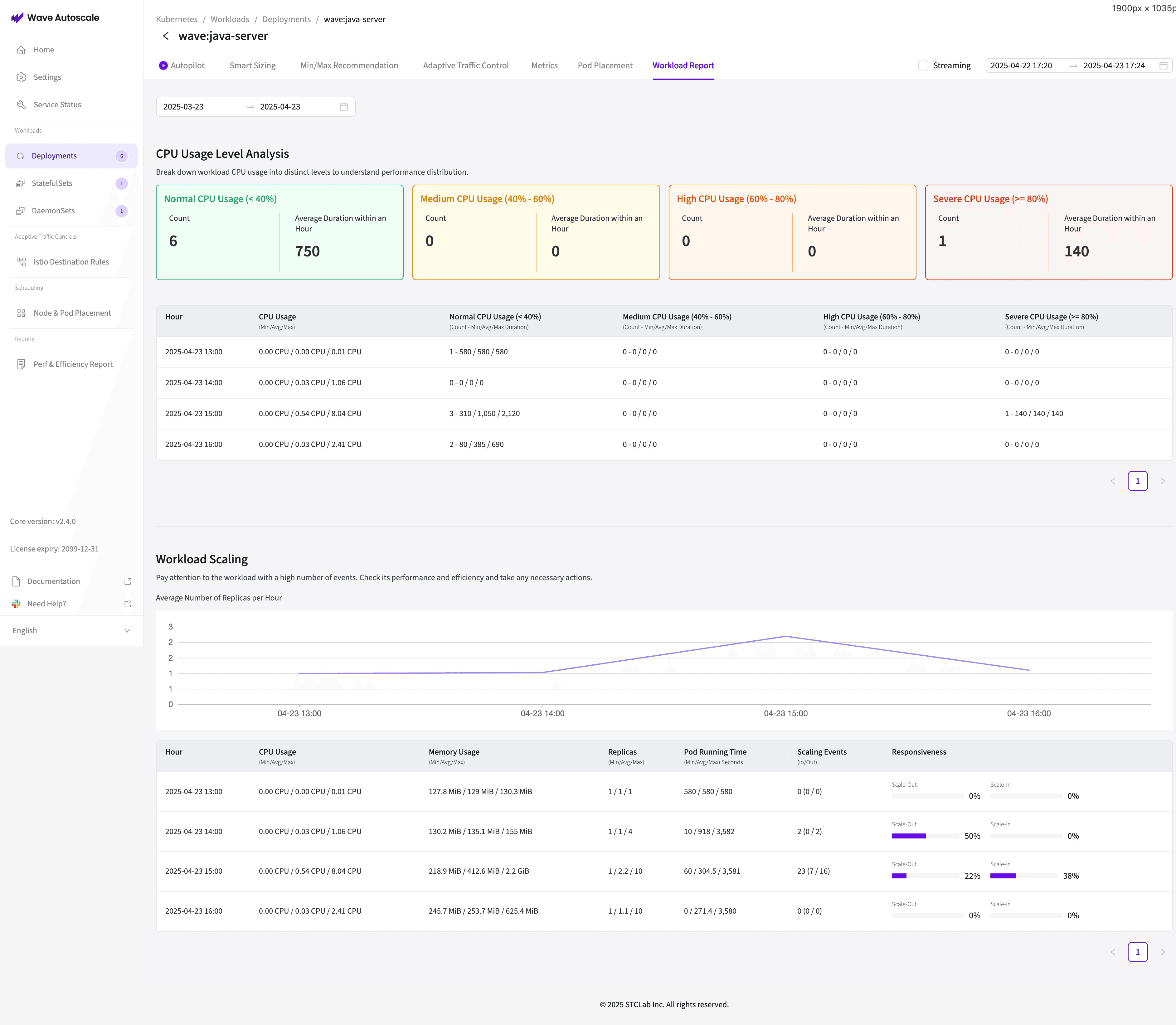Click the StatefulSets sidebar icon
The height and width of the screenshot is (1025, 1176).
[x=21, y=184]
